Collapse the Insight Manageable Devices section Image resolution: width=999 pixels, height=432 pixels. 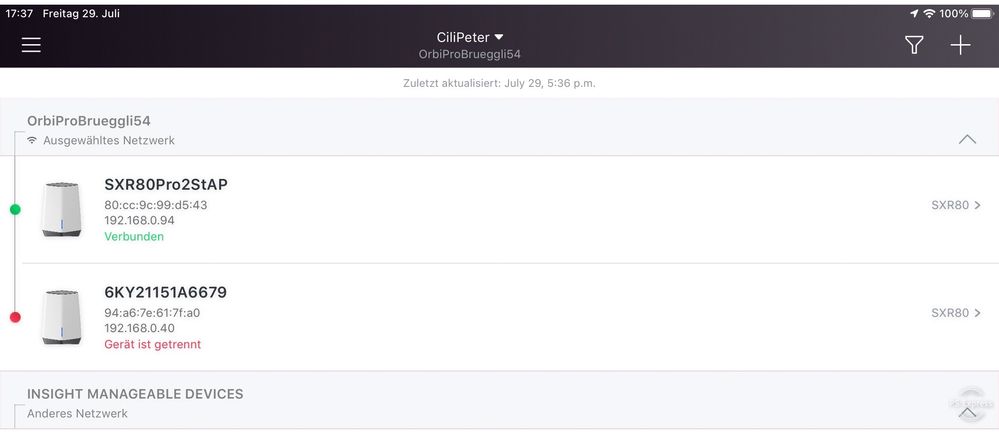[x=967, y=413]
